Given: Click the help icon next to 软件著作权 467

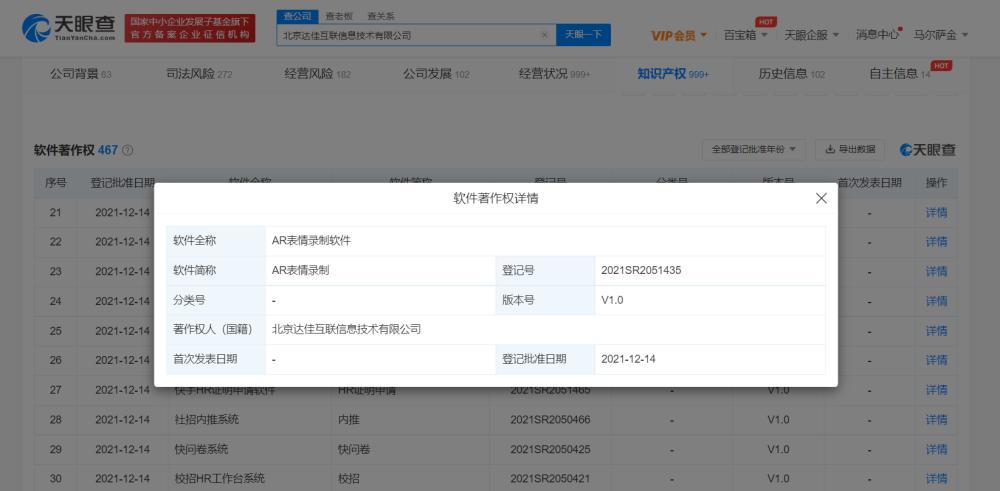Looking at the screenshot, I should pos(128,150).
